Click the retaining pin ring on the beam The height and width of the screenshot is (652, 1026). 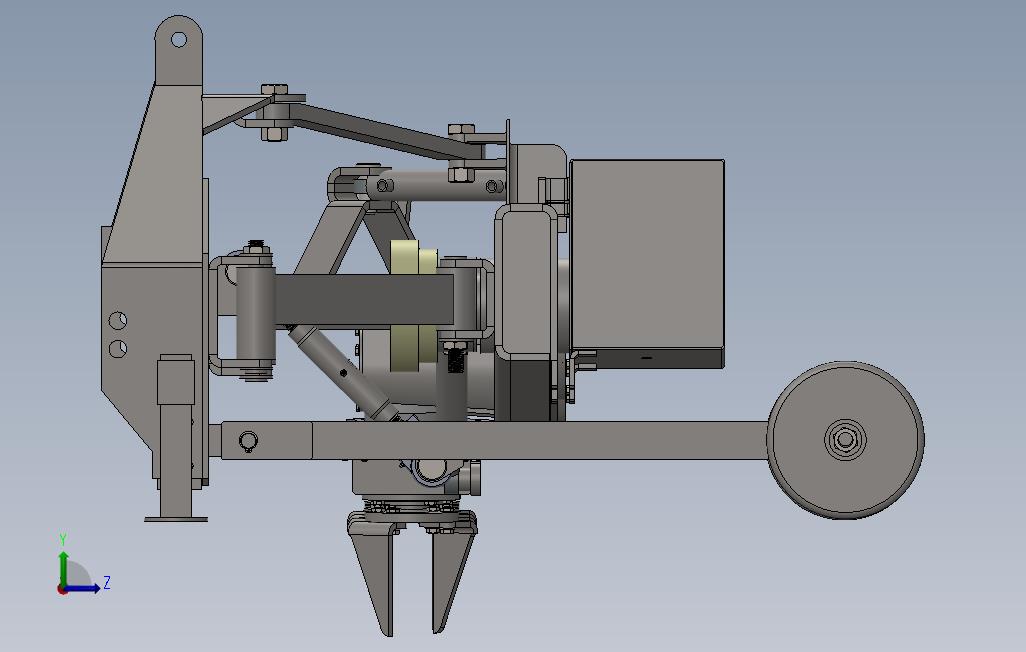(248, 441)
